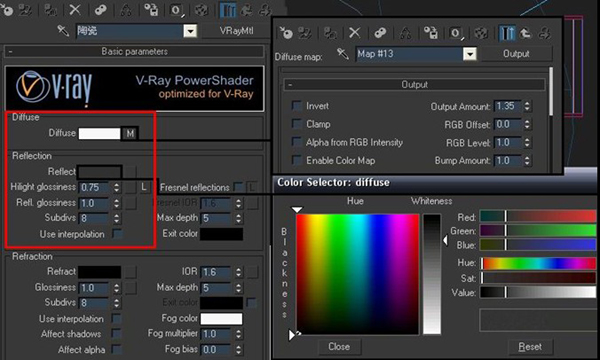600x360 pixels.
Task: Open the Map #13 name dropdown arrow
Action: coord(470,54)
